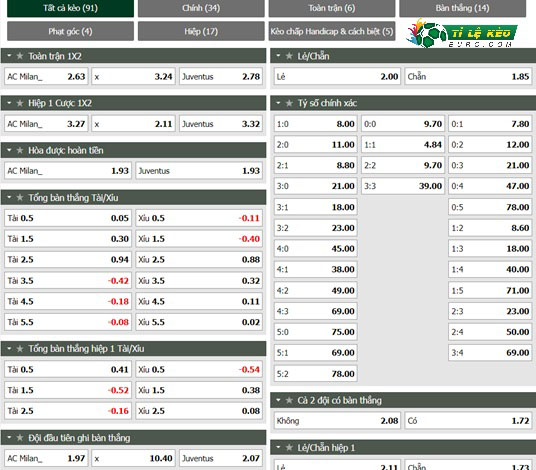Choose correct score 3:3 at 39.00
The width and height of the screenshot is (536, 470).
point(403,186)
